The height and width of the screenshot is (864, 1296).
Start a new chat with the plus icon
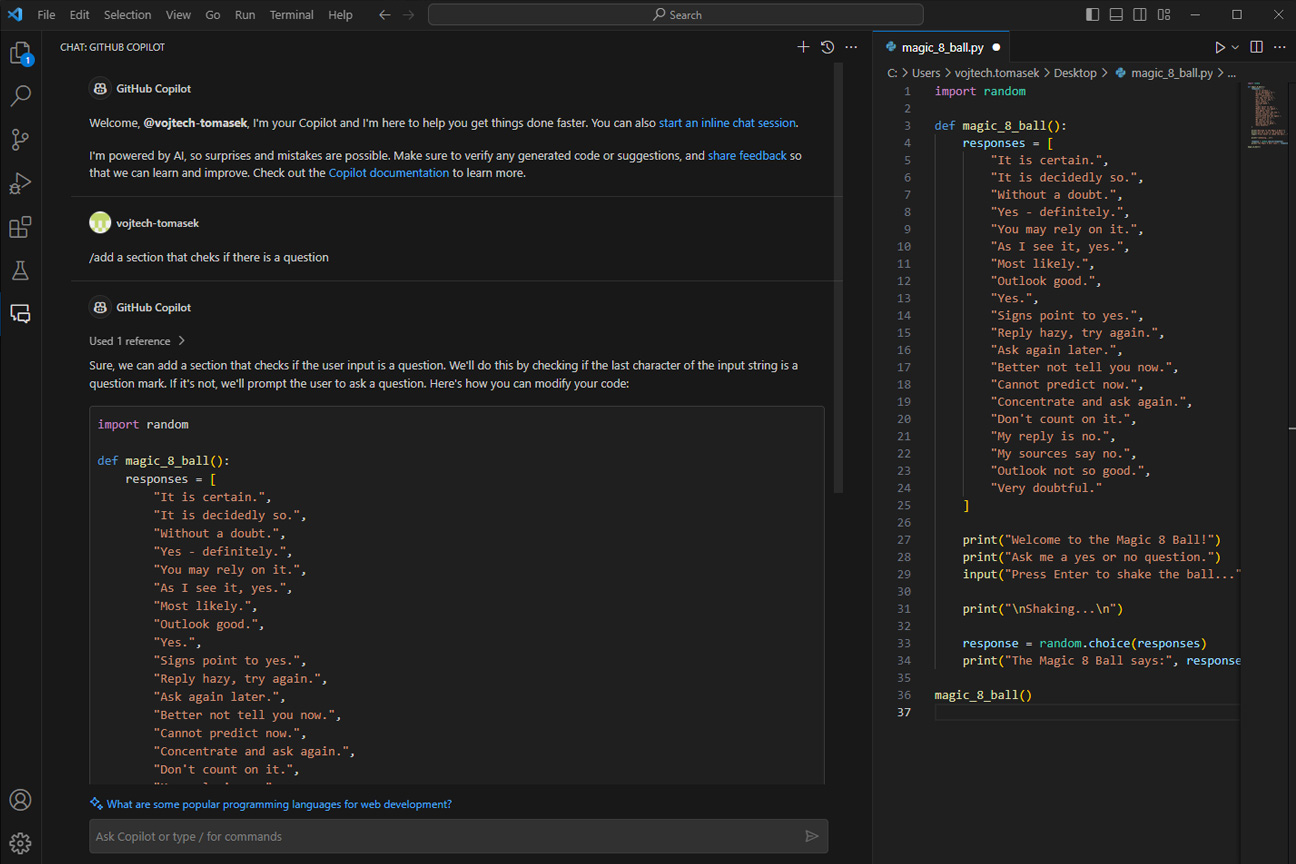coord(803,47)
